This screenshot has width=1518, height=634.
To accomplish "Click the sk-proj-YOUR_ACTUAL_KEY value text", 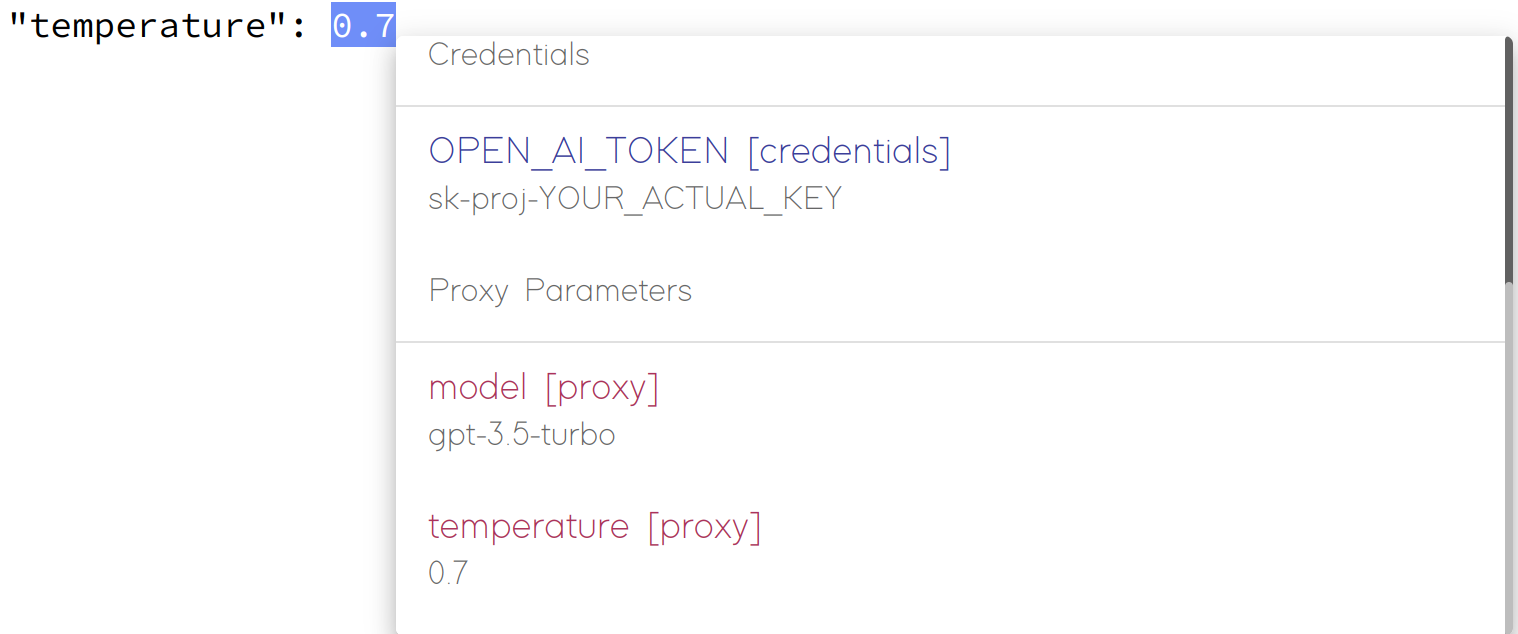I will point(635,199).
